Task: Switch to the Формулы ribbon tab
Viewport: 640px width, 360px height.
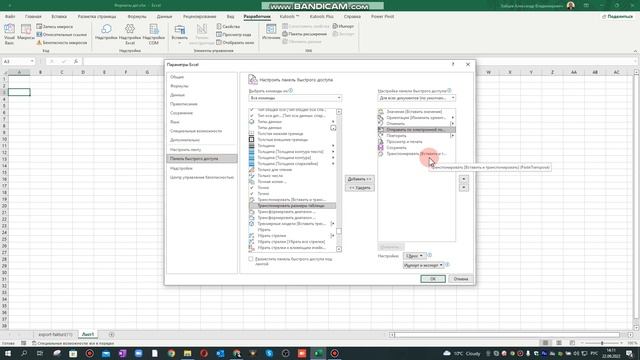Action: 137,17
